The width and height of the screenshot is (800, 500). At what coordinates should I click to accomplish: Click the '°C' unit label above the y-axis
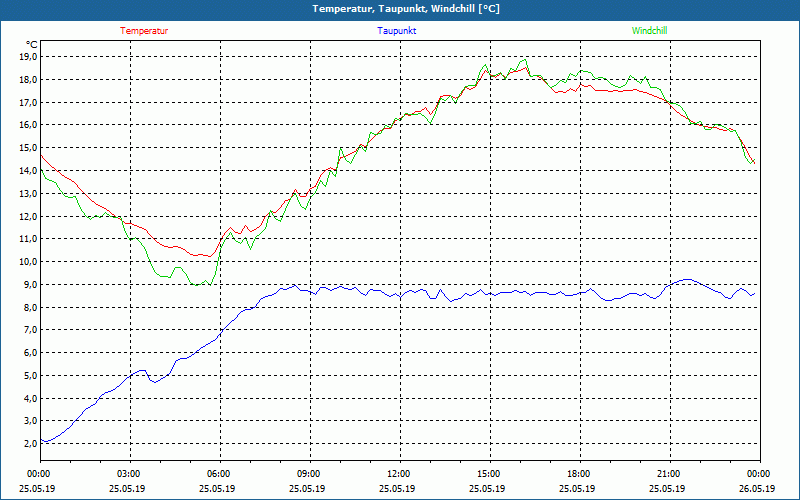point(32,45)
